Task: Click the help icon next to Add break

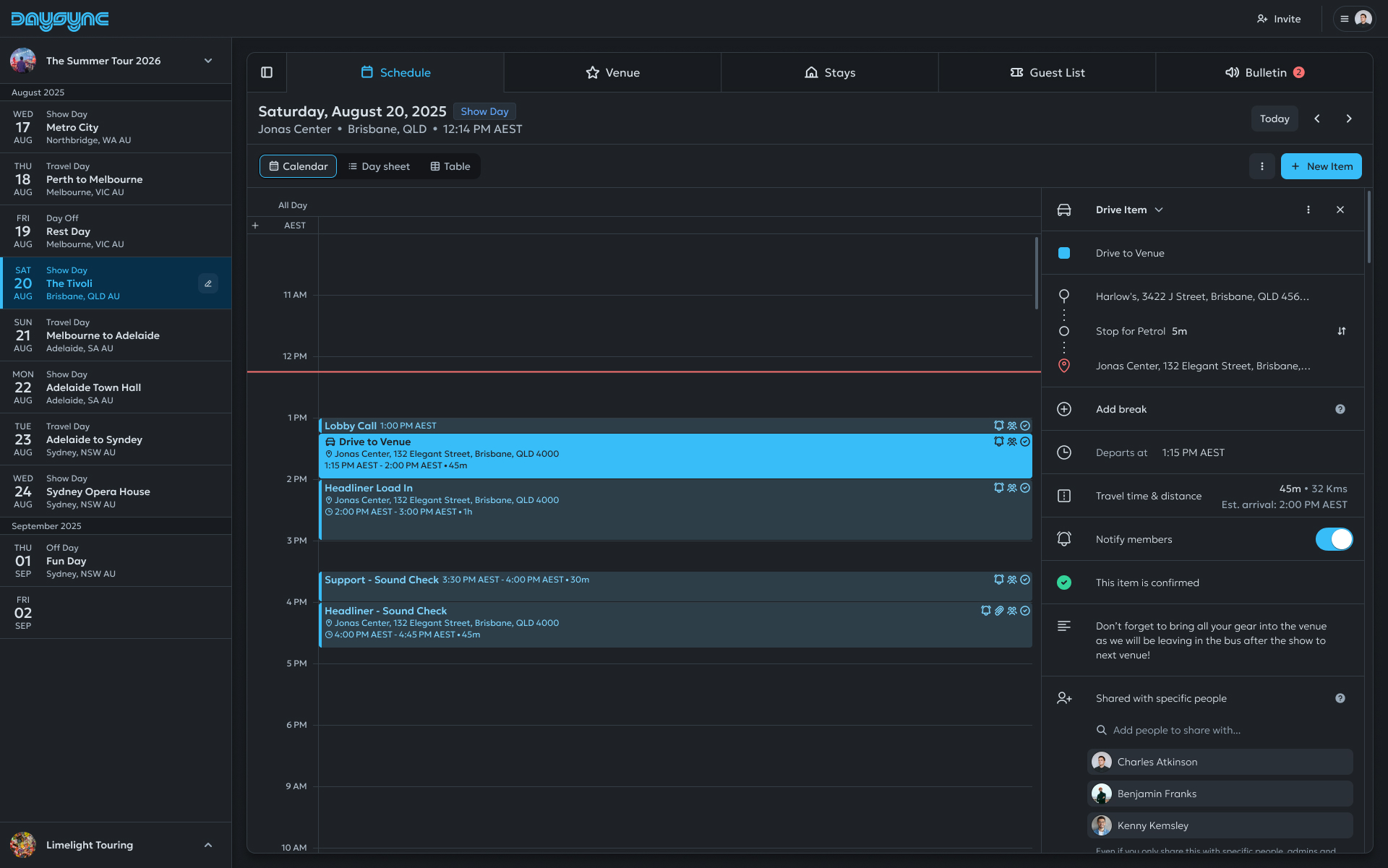Action: [1341, 409]
